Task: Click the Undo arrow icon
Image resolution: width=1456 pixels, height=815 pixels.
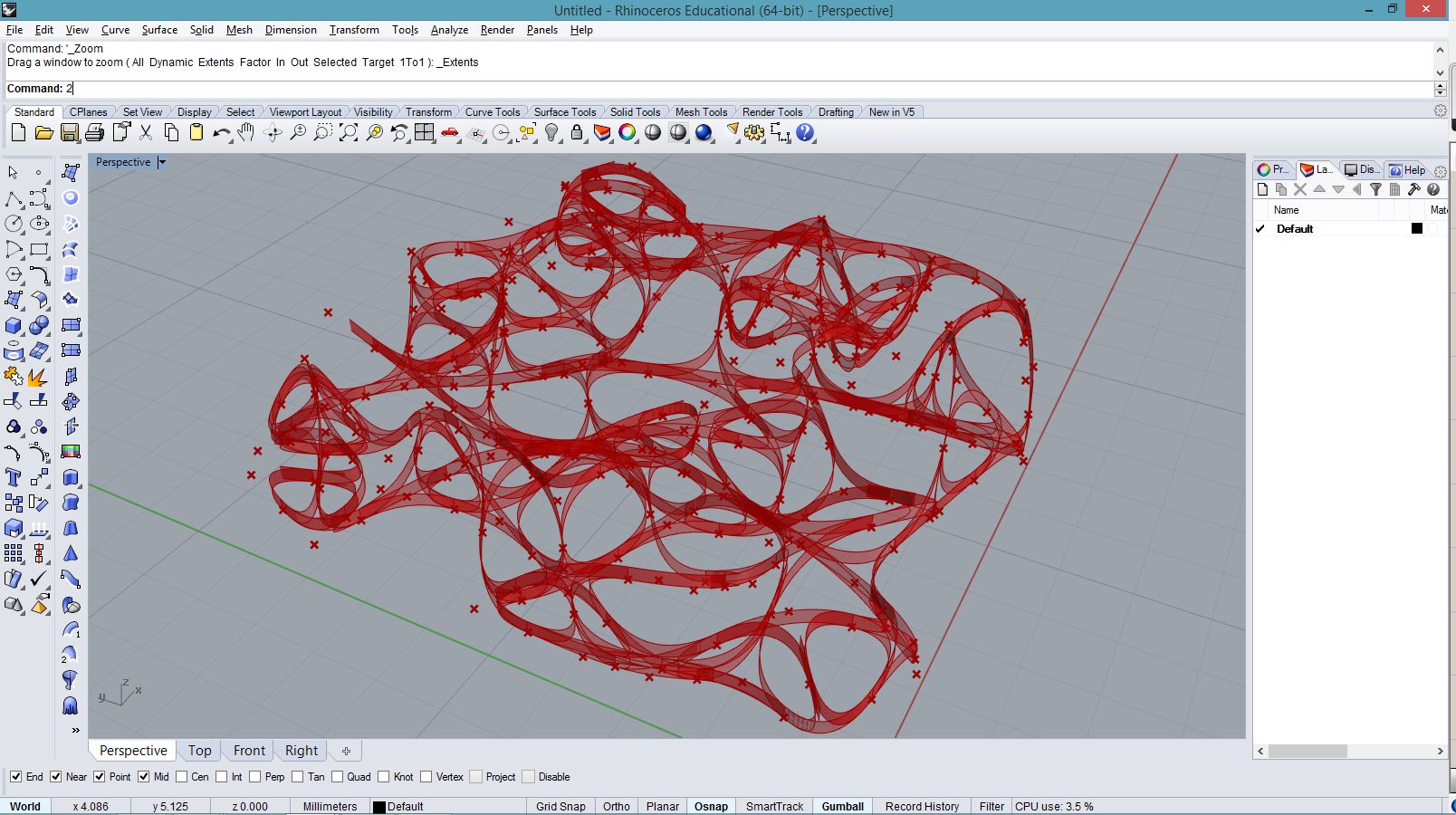Action: 221,133
